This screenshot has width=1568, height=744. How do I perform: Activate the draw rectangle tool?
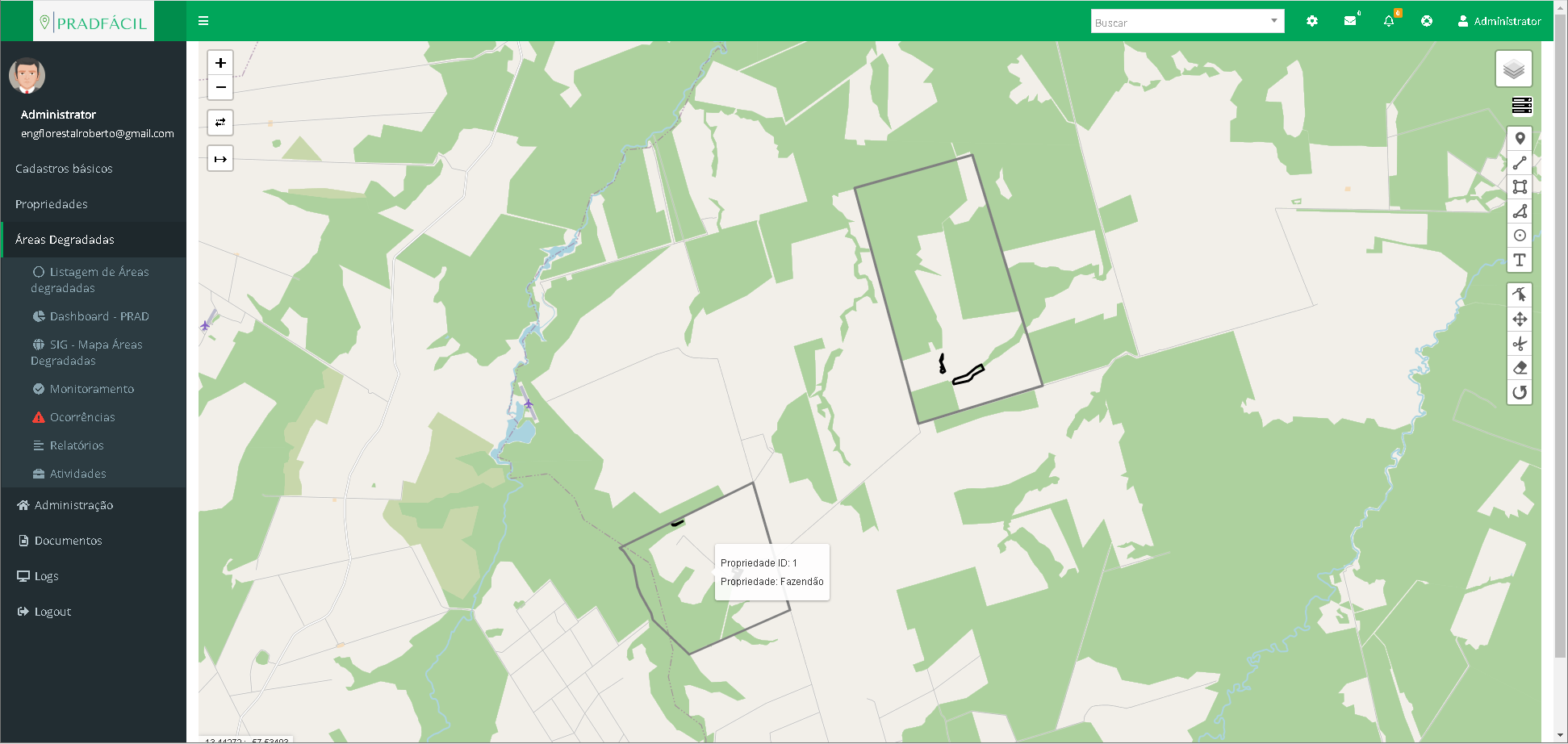tap(1520, 187)
